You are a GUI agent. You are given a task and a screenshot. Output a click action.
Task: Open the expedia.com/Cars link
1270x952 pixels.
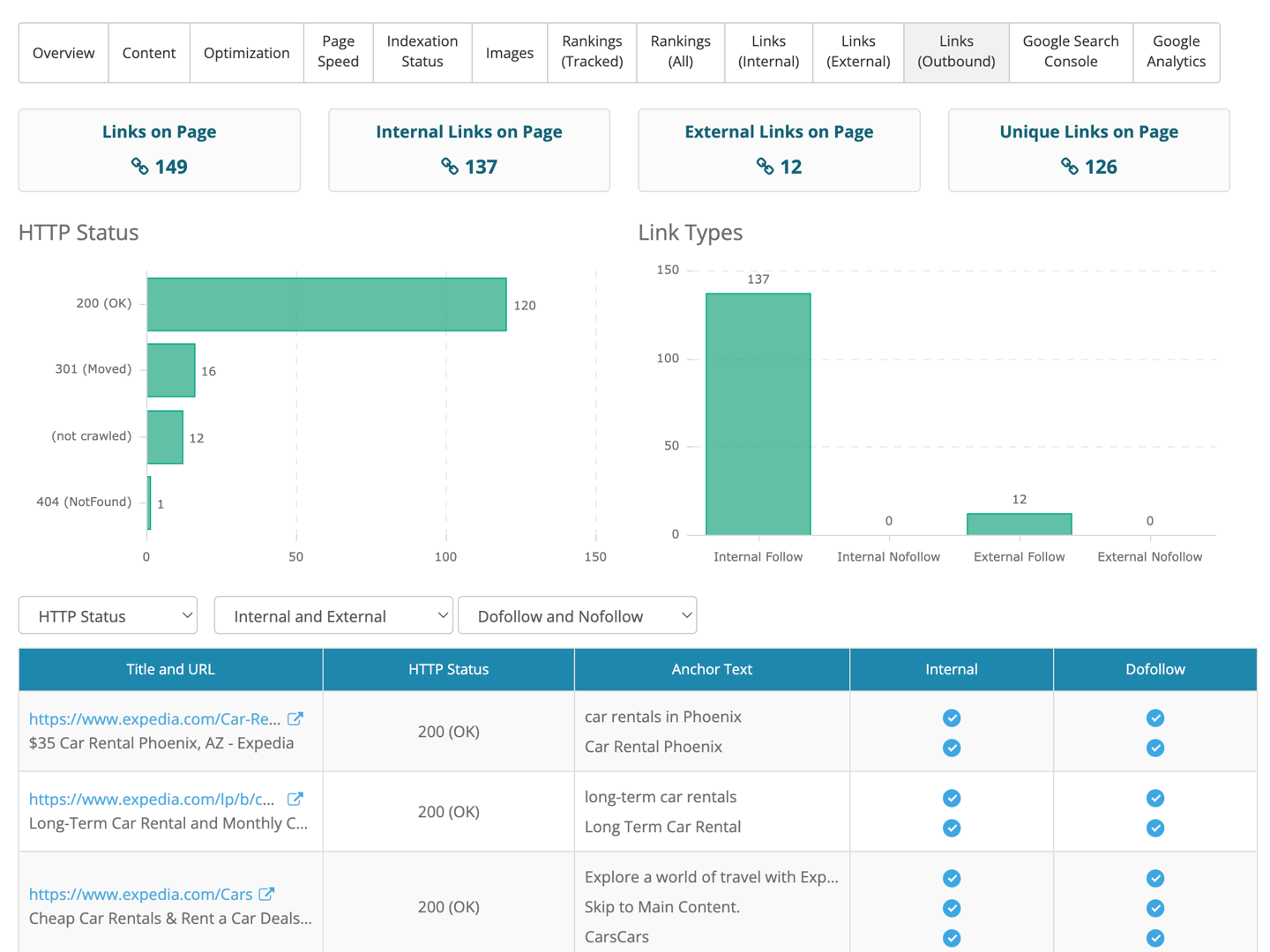(141, 894)
